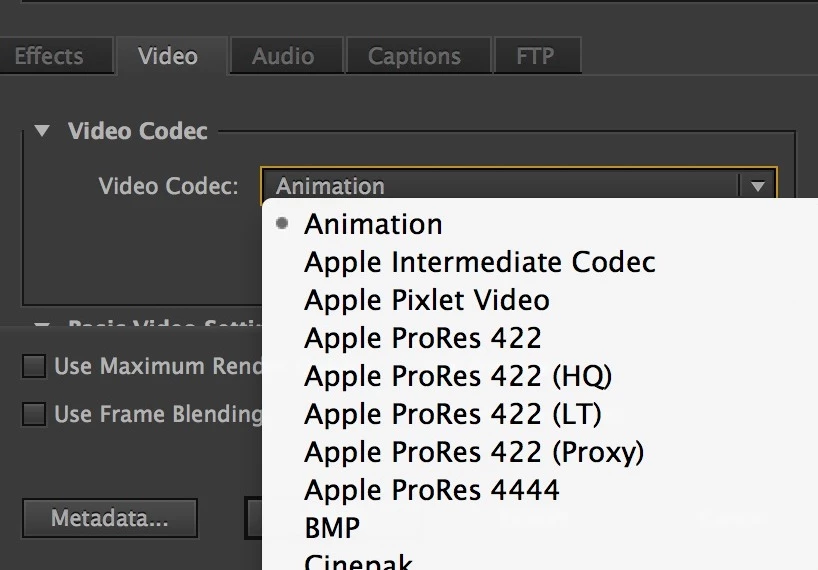The image size is (818, 570).
Task: Select Cinepak codec option
Action: (x=358, y=561)
